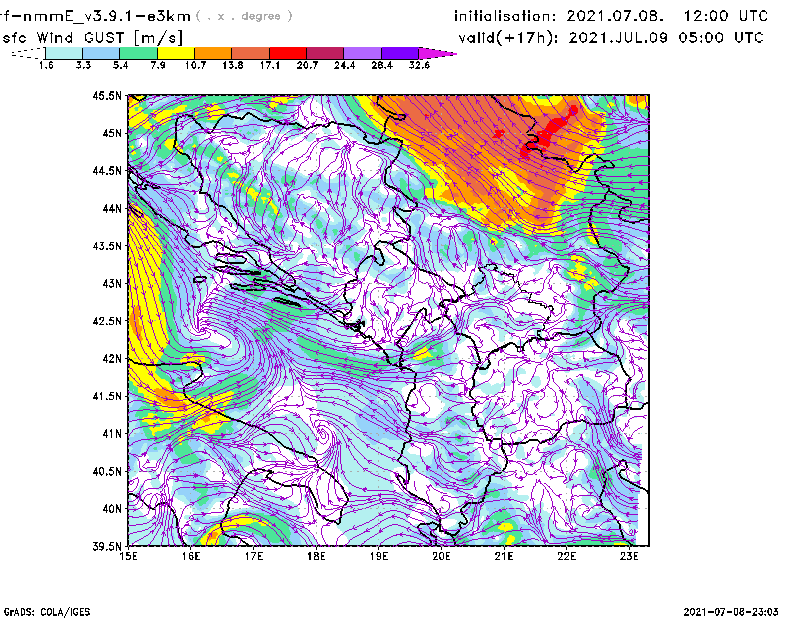Click the 19E longitude label
Screen dimensions: 800x618
pyautogui.click(x=379, y=556)
